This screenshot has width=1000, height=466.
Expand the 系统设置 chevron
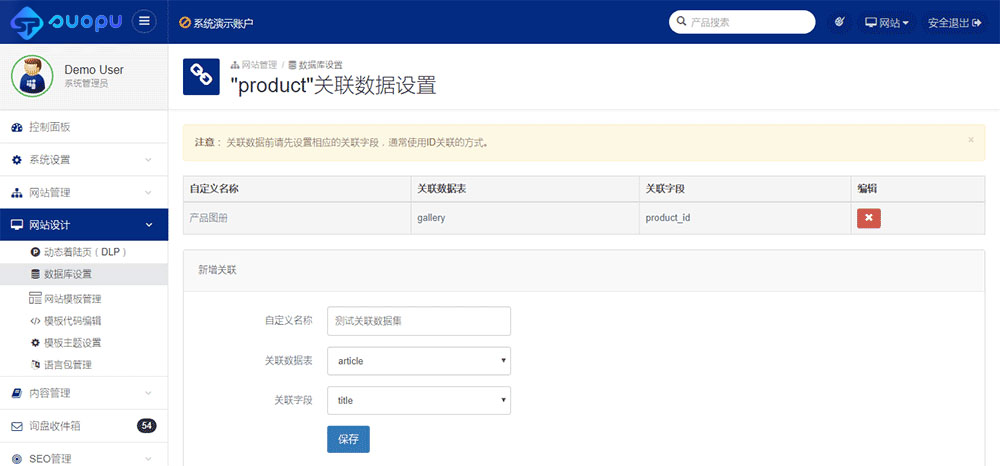point(148,160)
